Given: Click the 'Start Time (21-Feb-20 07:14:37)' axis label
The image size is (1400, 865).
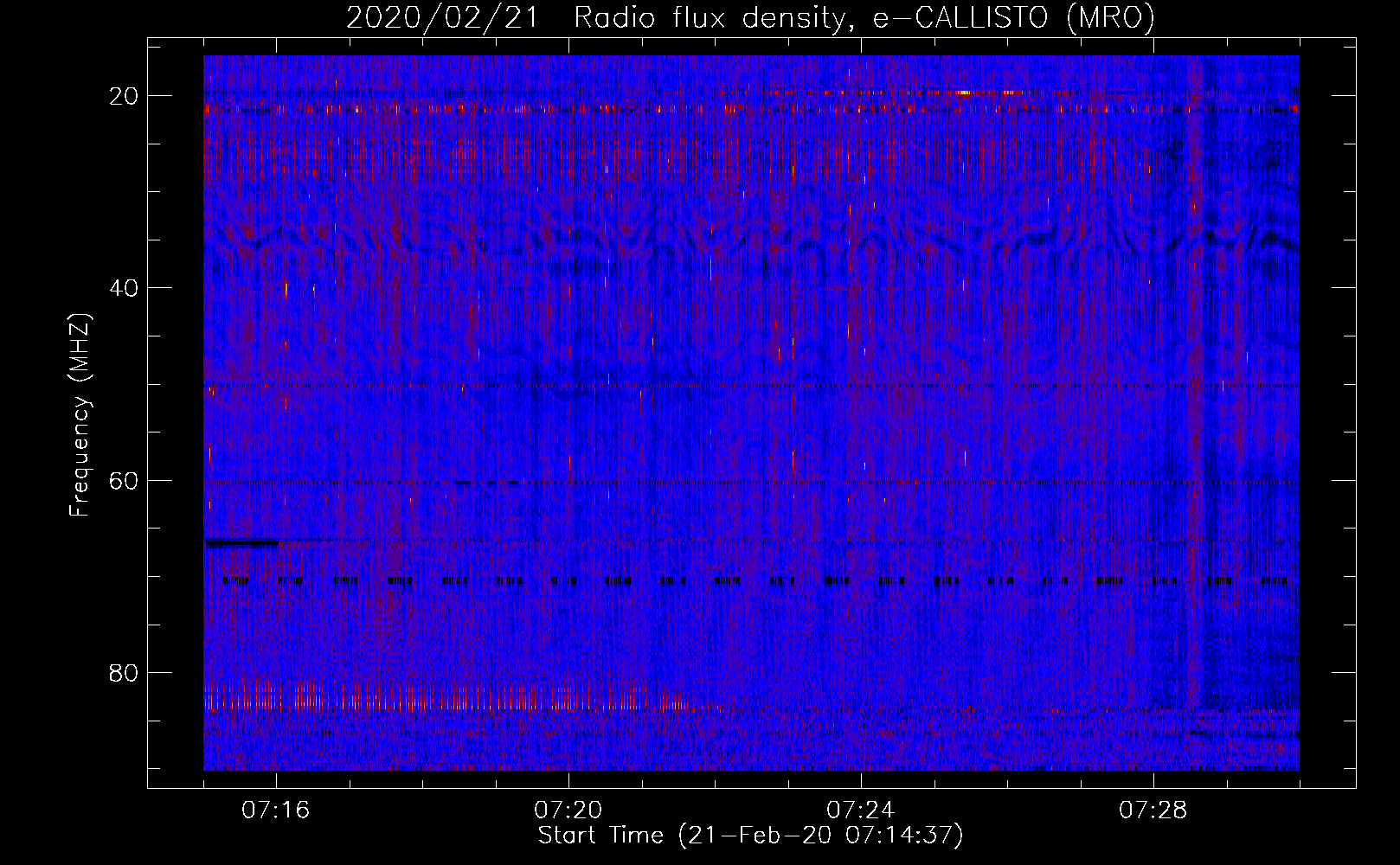Looking at the screenshot, I should [x=750, y=836].
